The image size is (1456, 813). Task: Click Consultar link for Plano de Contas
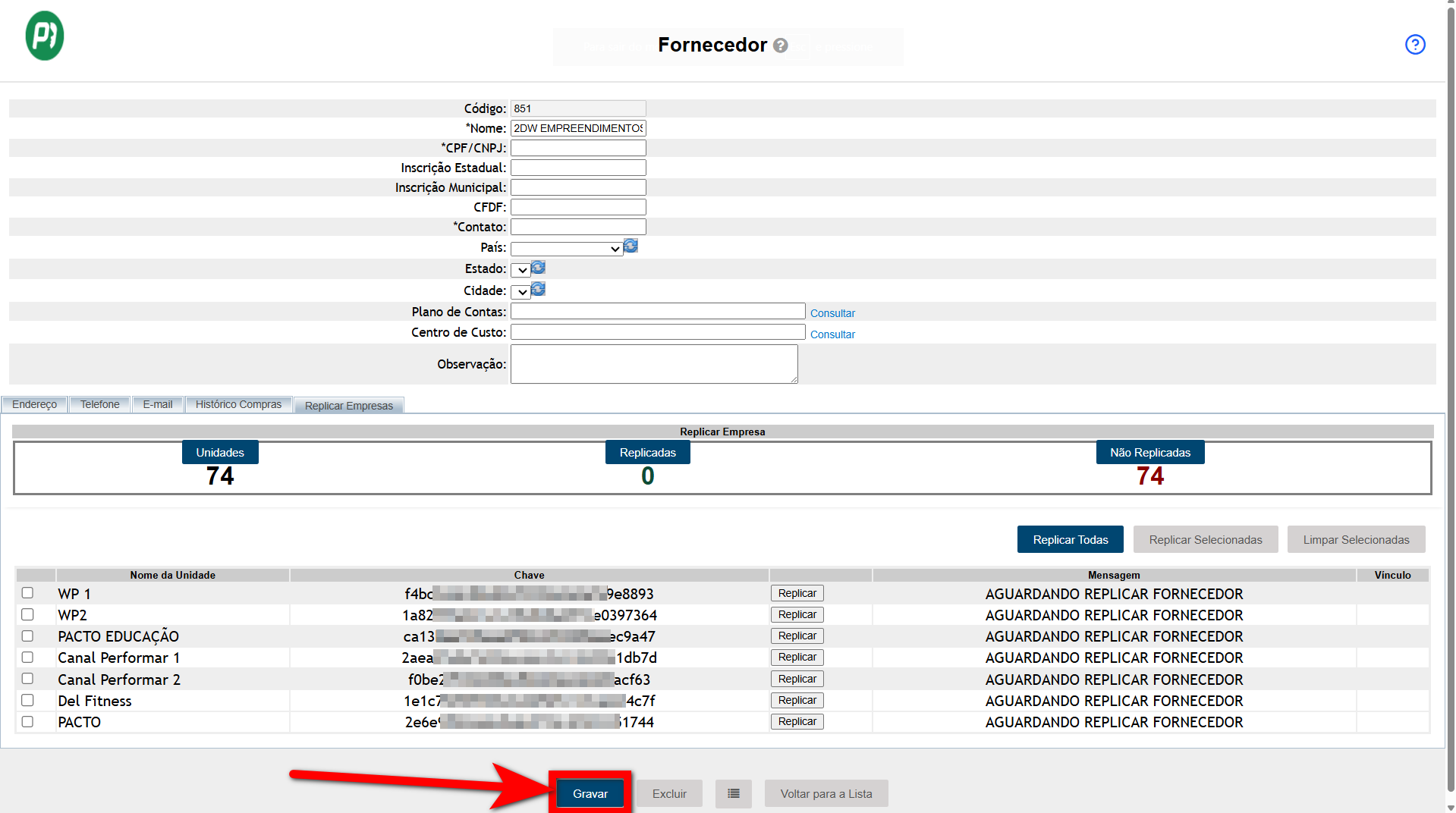[x=832, y=313]
